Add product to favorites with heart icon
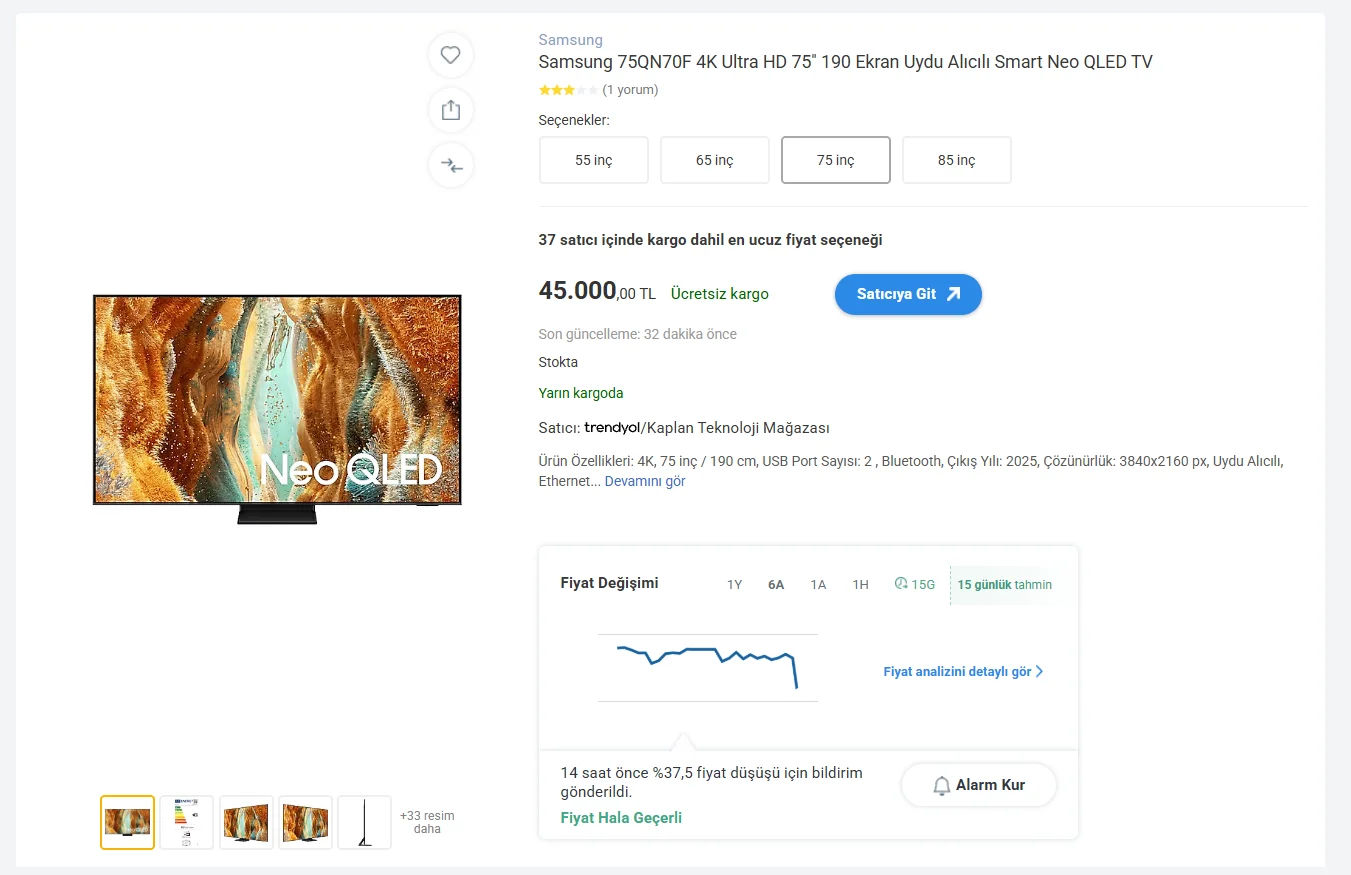 click(x=451, y=55)
